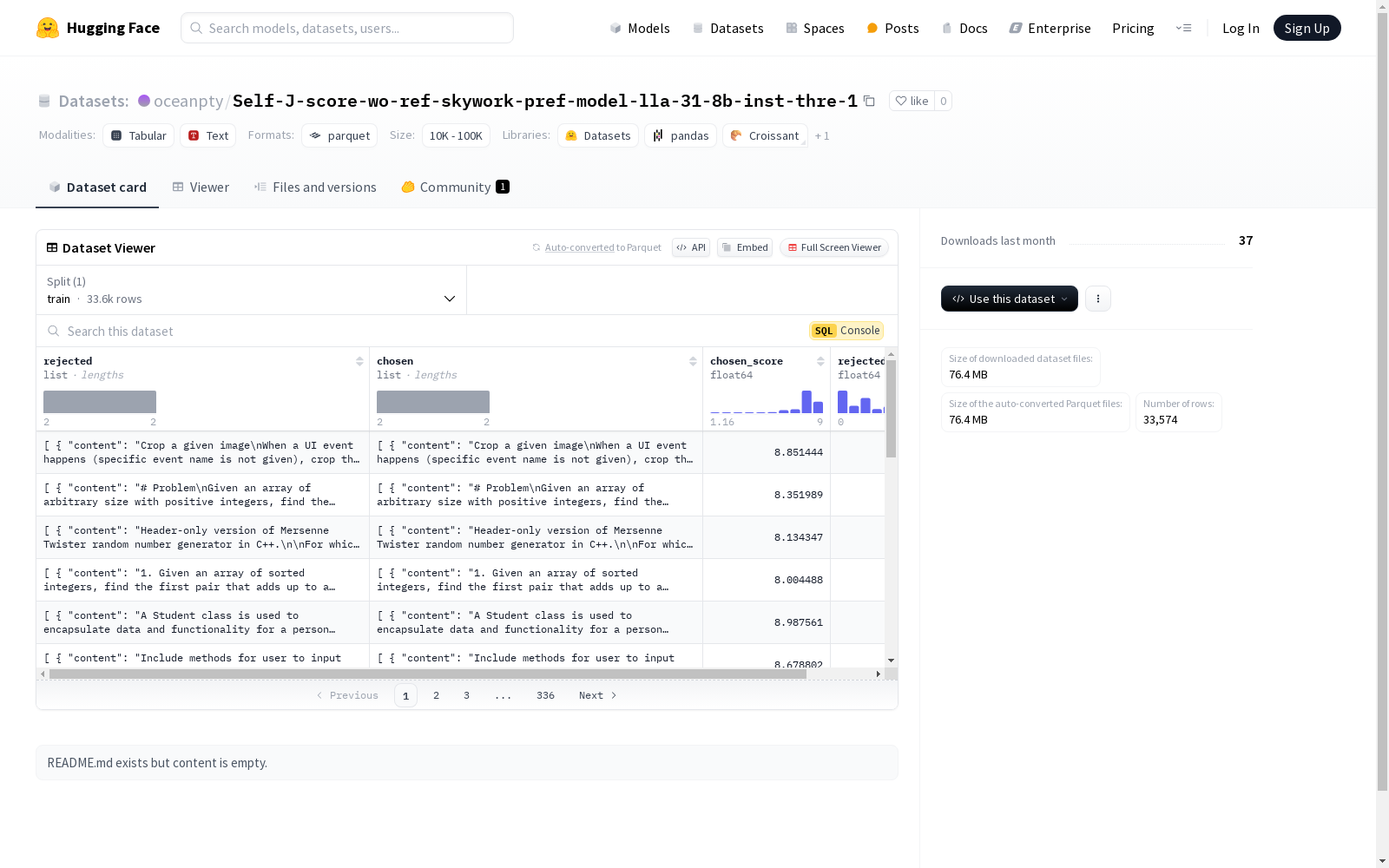1389x868 pixels.
Task: Click the rejected lengths histogram bar
Action: (100, 402)
